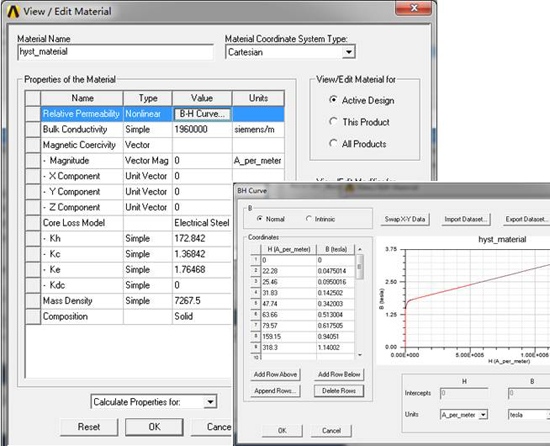Click the scroll down arrow in Coordinates table
The width and height of the screenshot is (550, 446).
click(x=360, y=355)
